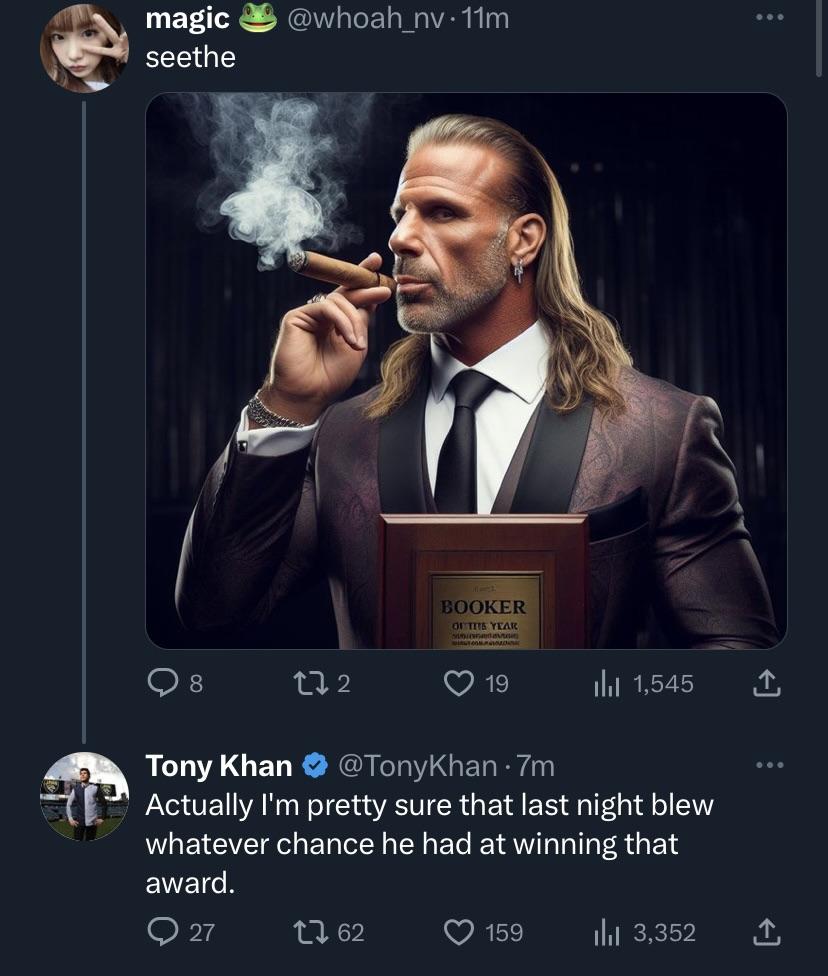Click the Tony Khan display name
This screenshot has height=976, width=828.
pyautogui.click(x=219, y=766)
